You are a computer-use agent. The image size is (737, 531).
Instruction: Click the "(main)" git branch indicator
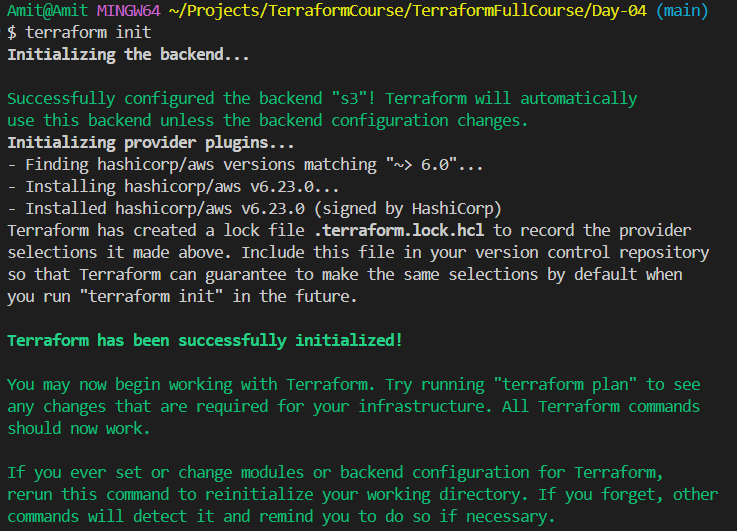click(682, 10)
